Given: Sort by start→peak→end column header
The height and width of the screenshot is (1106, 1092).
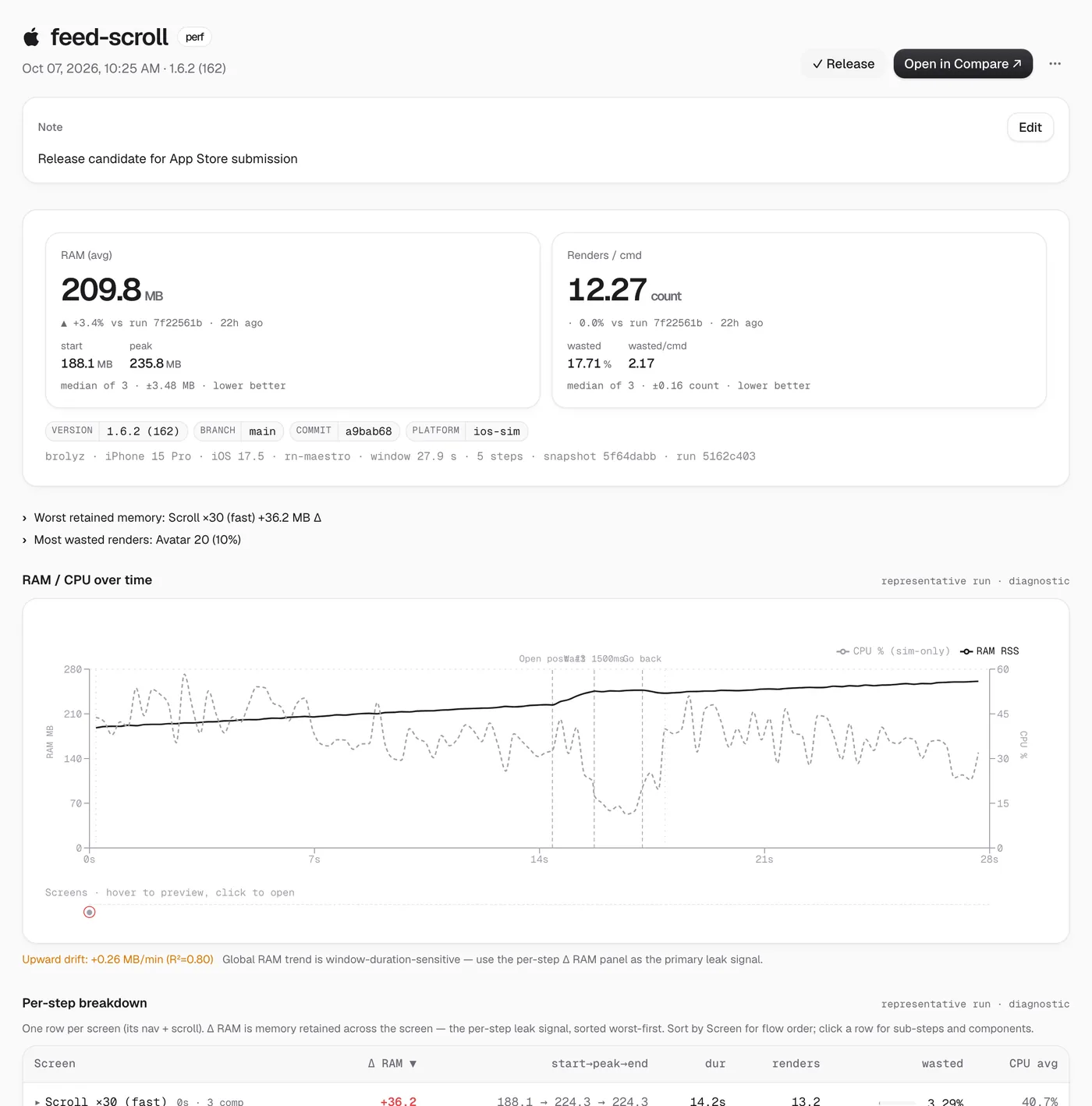Looking at the screenshot, I should click(599, 1064).
